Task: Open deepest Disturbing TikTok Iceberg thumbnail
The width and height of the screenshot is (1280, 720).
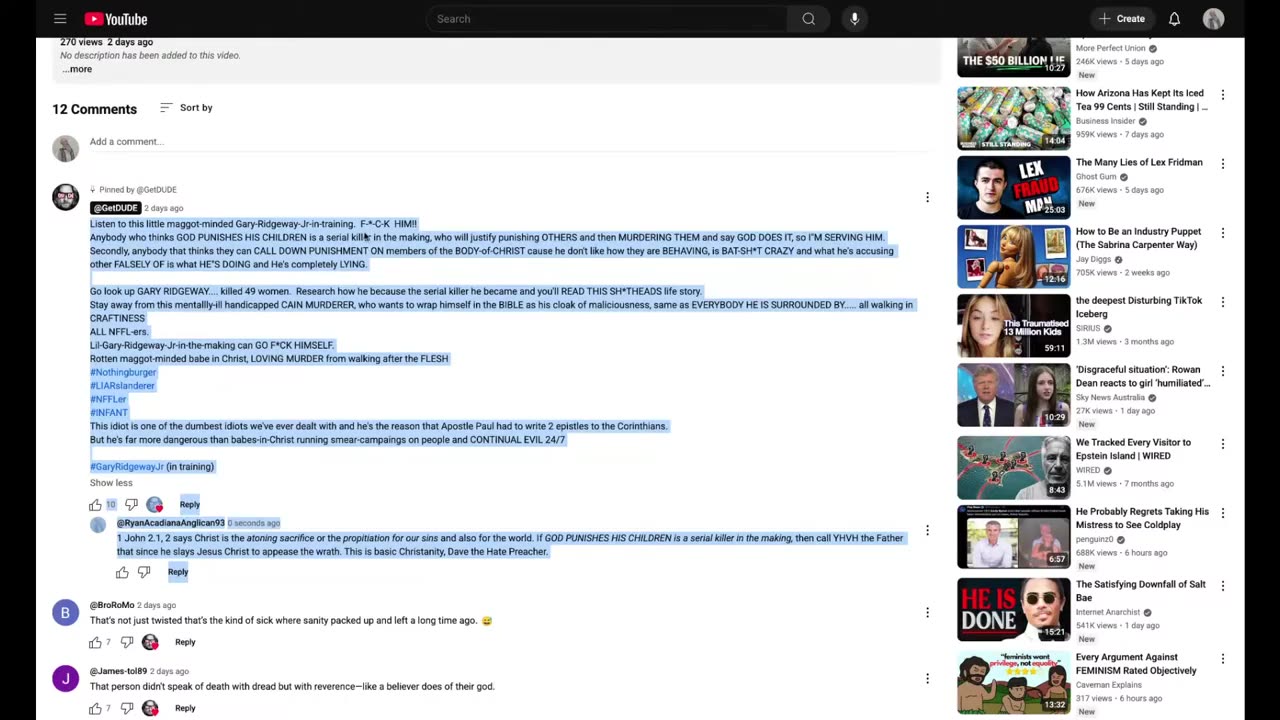Action: tap(1013, 325)
